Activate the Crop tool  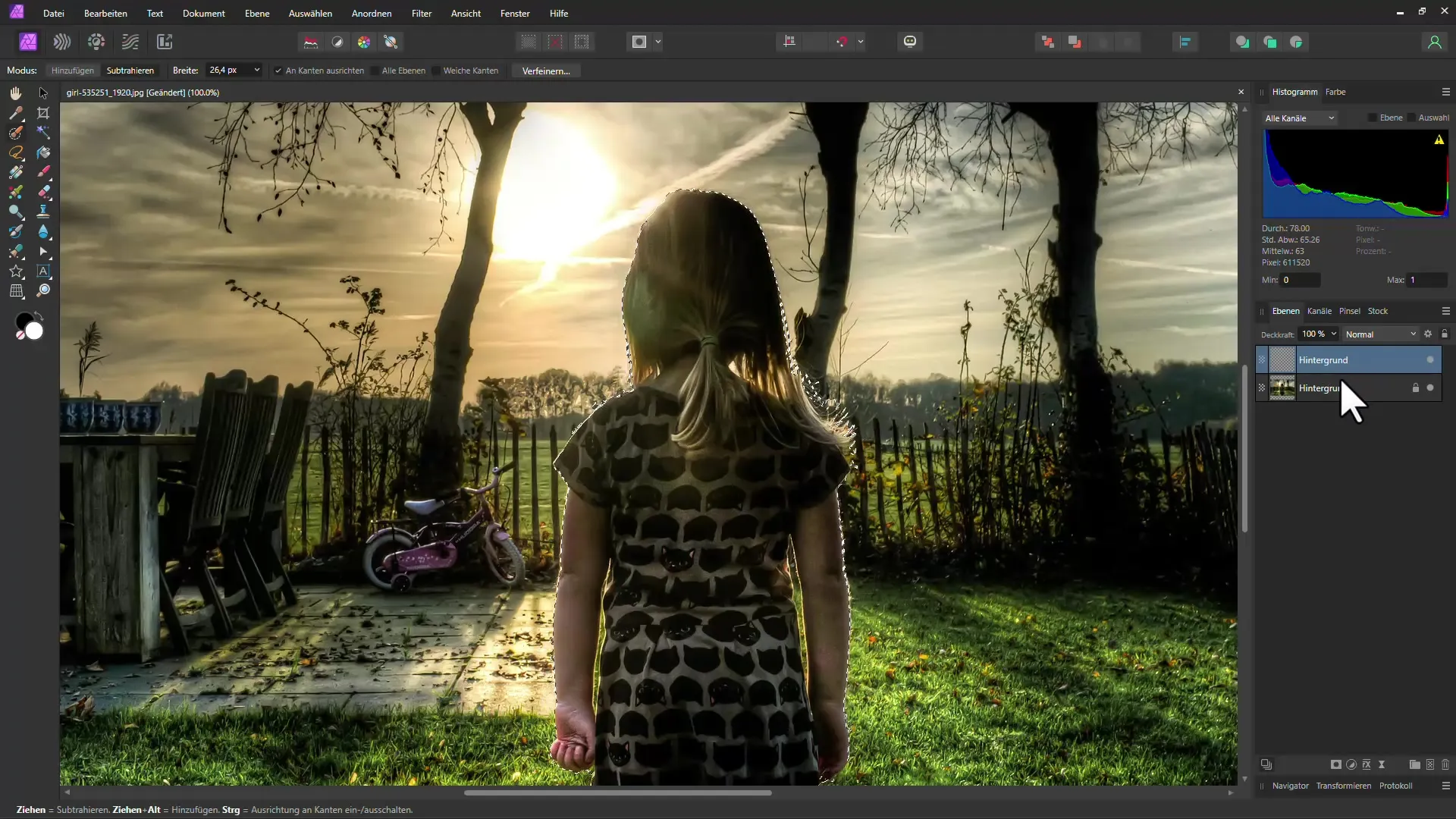[x=43, y=113]
